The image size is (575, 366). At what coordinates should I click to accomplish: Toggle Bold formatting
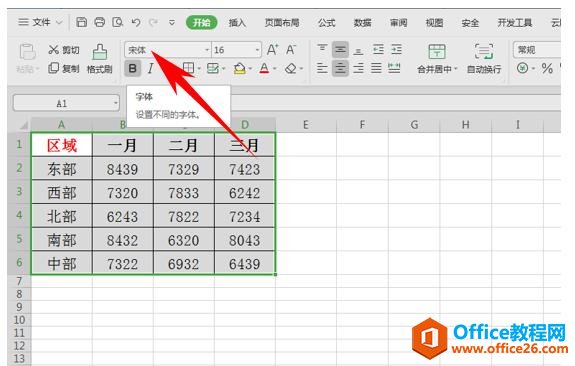(133, 68)
